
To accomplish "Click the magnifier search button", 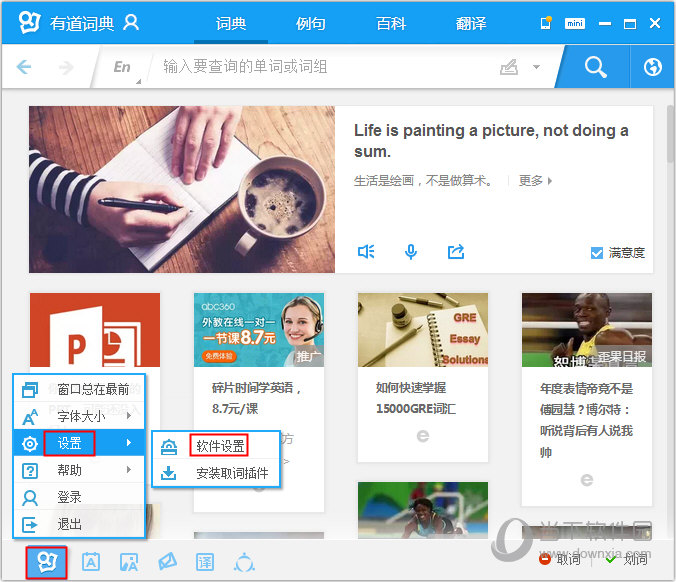I will (595, 67).
